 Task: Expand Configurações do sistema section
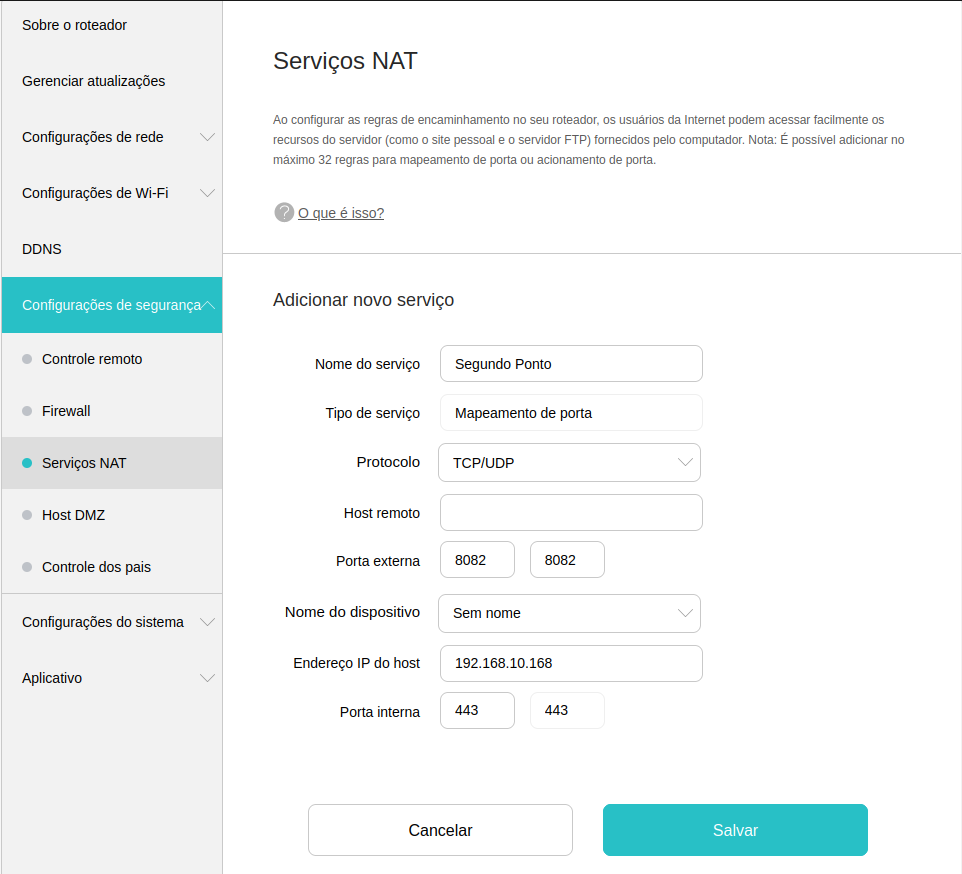click(111, 622)
